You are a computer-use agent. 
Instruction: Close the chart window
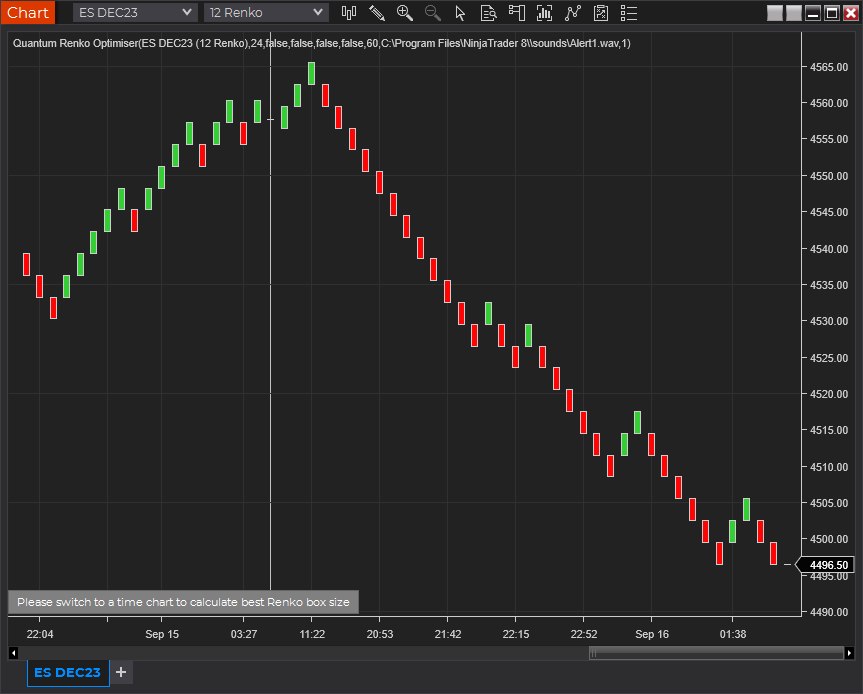click(850, 13)
